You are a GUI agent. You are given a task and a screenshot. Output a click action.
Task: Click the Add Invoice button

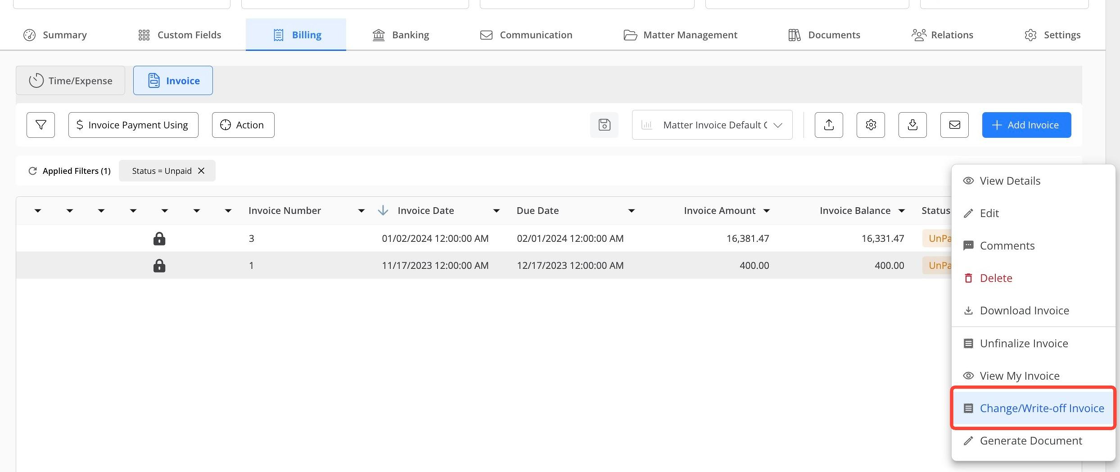click(1026, 125)
